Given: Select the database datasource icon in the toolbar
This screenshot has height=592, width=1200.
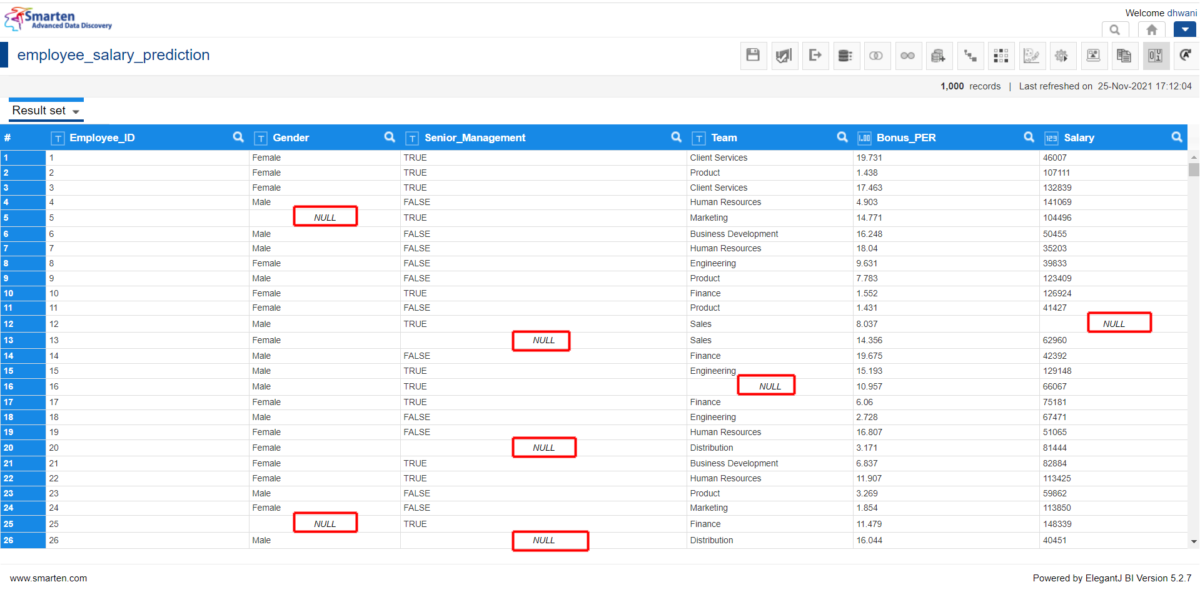Looking at the screenshot, I should [846, 55].
